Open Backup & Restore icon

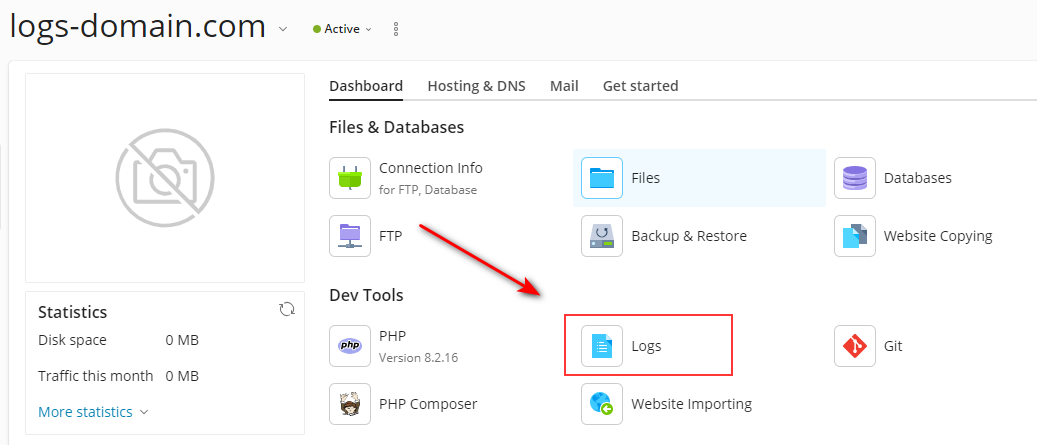pyautogui.click(x=602, y=236)
